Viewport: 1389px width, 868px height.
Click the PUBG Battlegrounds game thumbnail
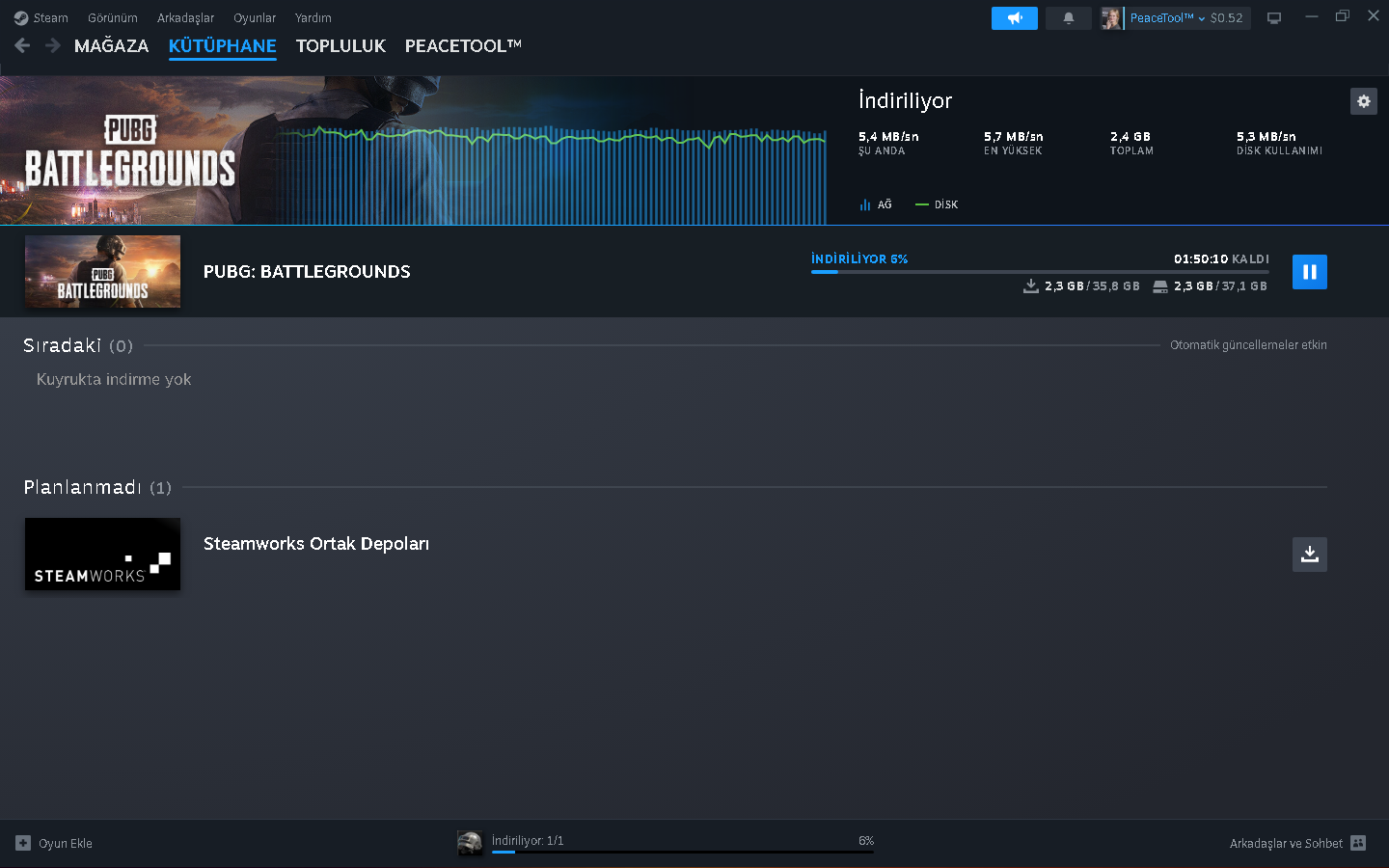click(102, 272)
